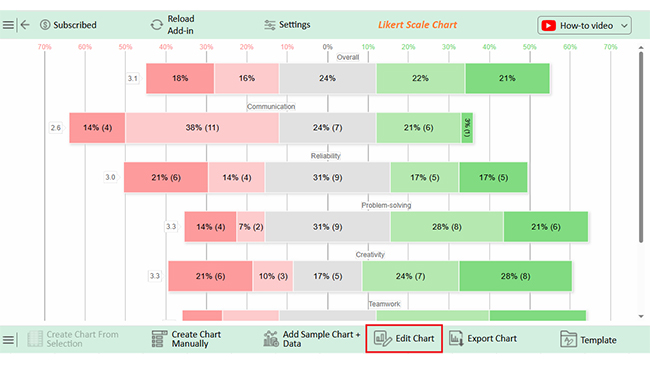Click the Export Chart icon

[x=456, y=338]
